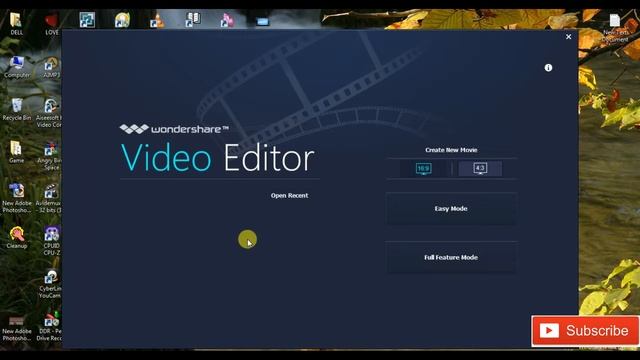
Task: Close the Wondershare Video Editor splash window
Action: point(569,37)
